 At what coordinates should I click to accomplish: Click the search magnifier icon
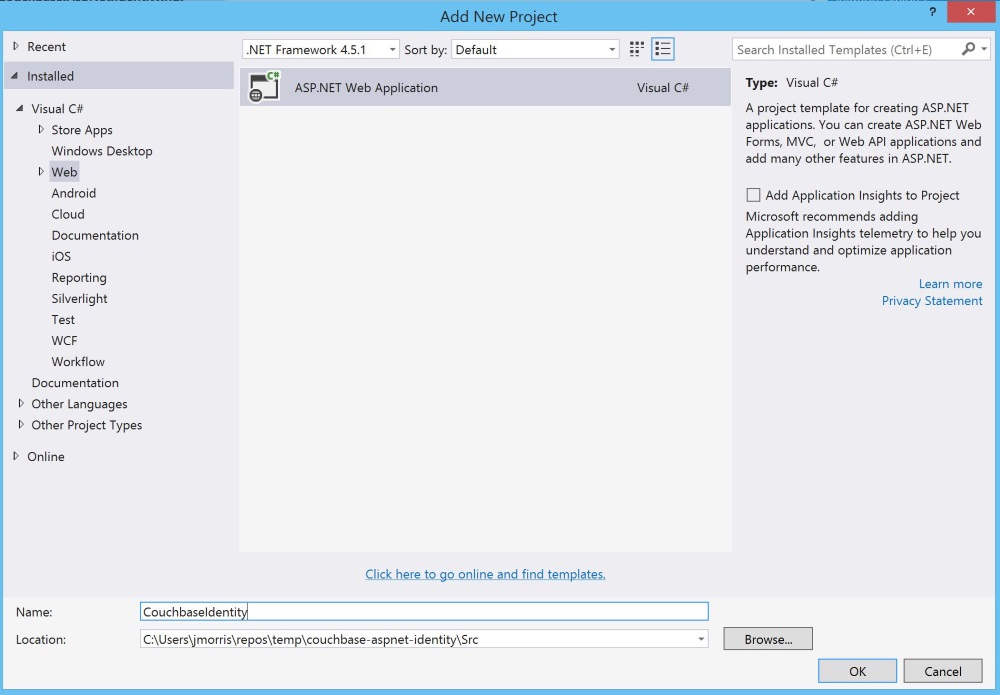[x=968, y=49]
